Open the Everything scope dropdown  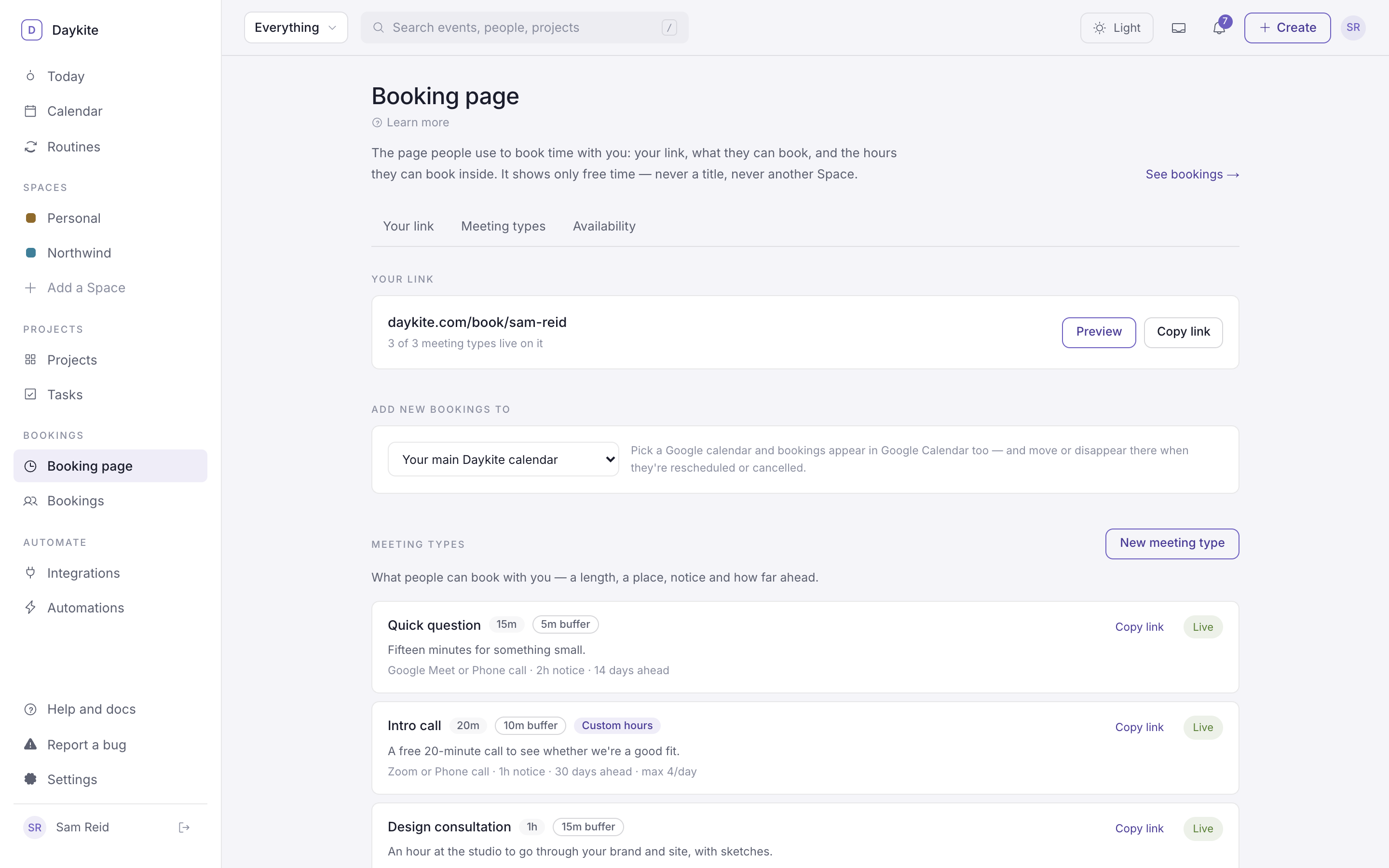pyautogui.click(x=296, y=27)
